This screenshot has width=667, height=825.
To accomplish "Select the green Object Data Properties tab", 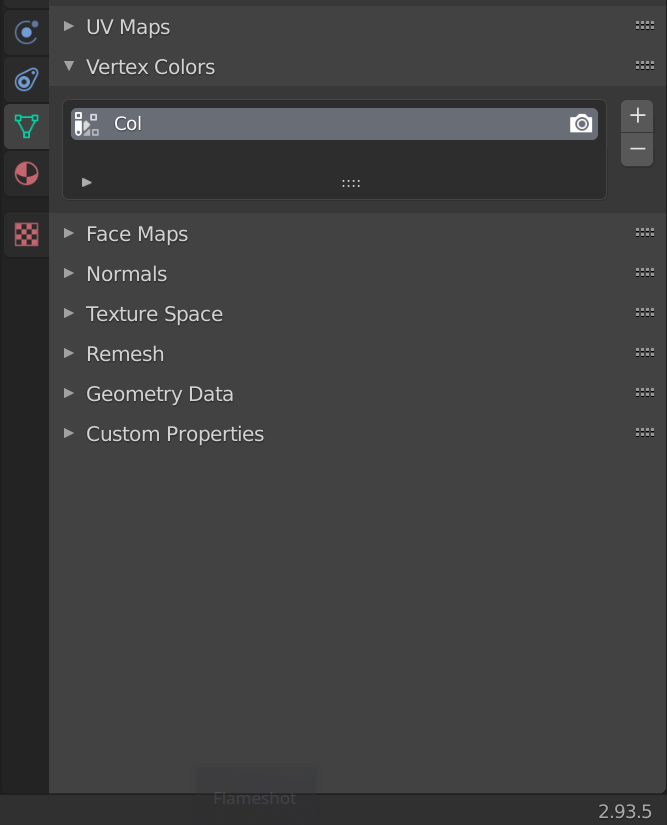I will [x=27, y=126].
